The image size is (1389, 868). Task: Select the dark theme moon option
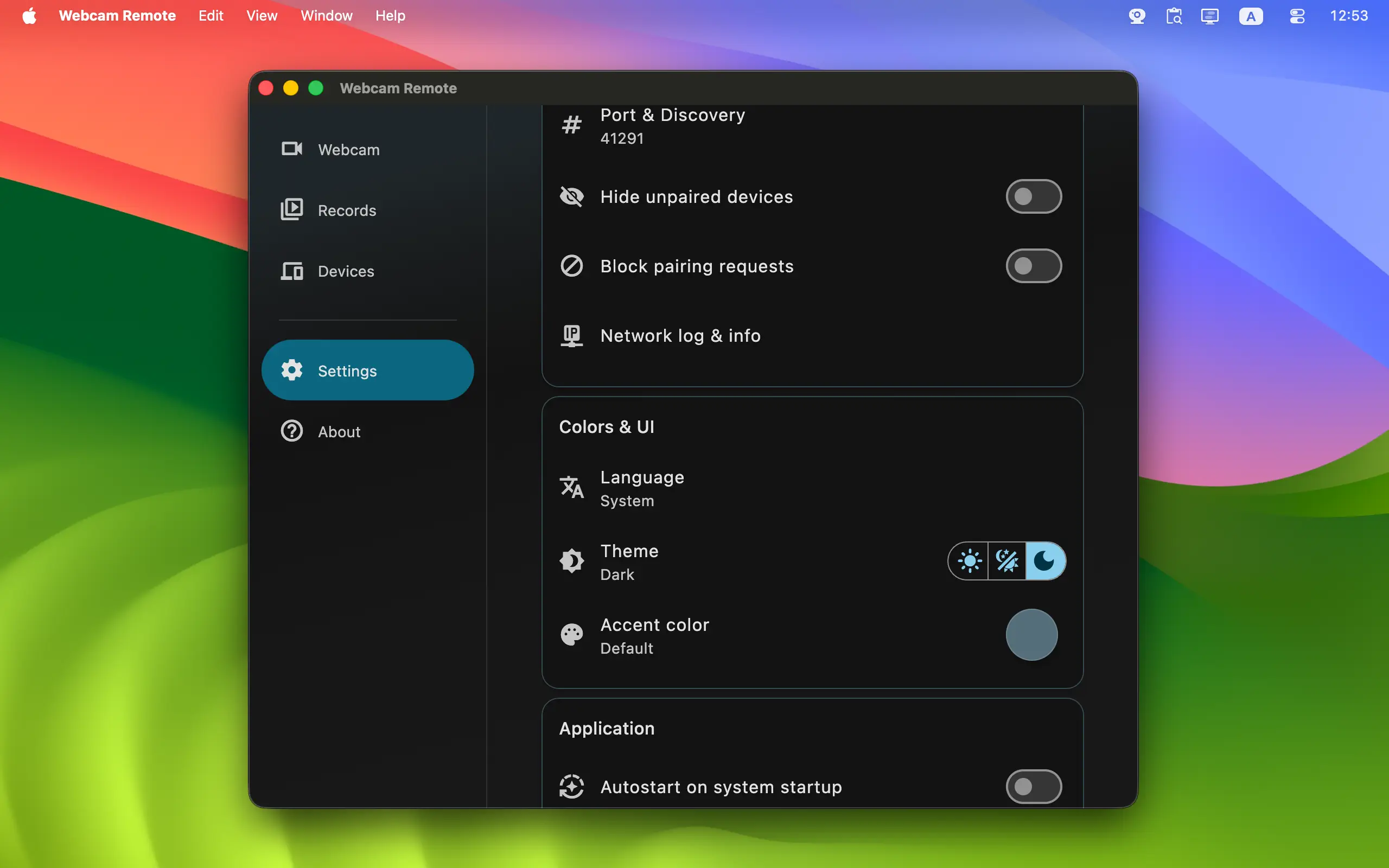(1045, 561)
